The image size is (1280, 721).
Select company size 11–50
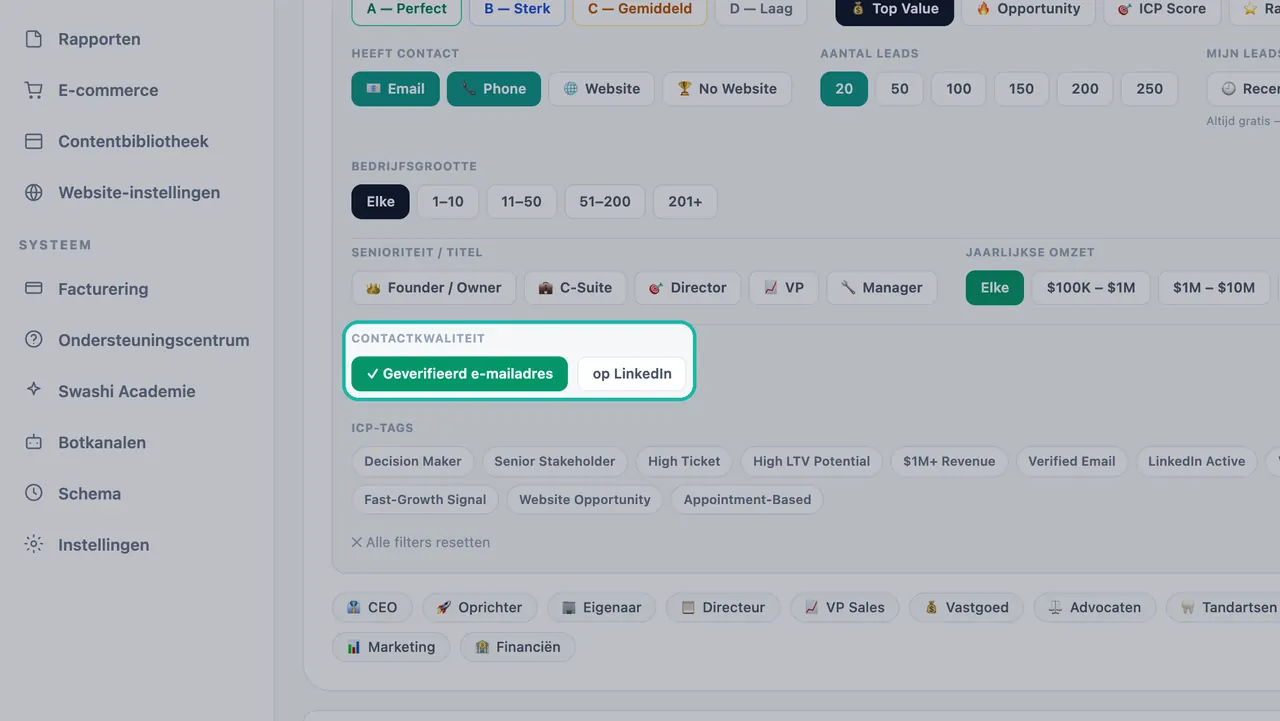click(521, 202)
